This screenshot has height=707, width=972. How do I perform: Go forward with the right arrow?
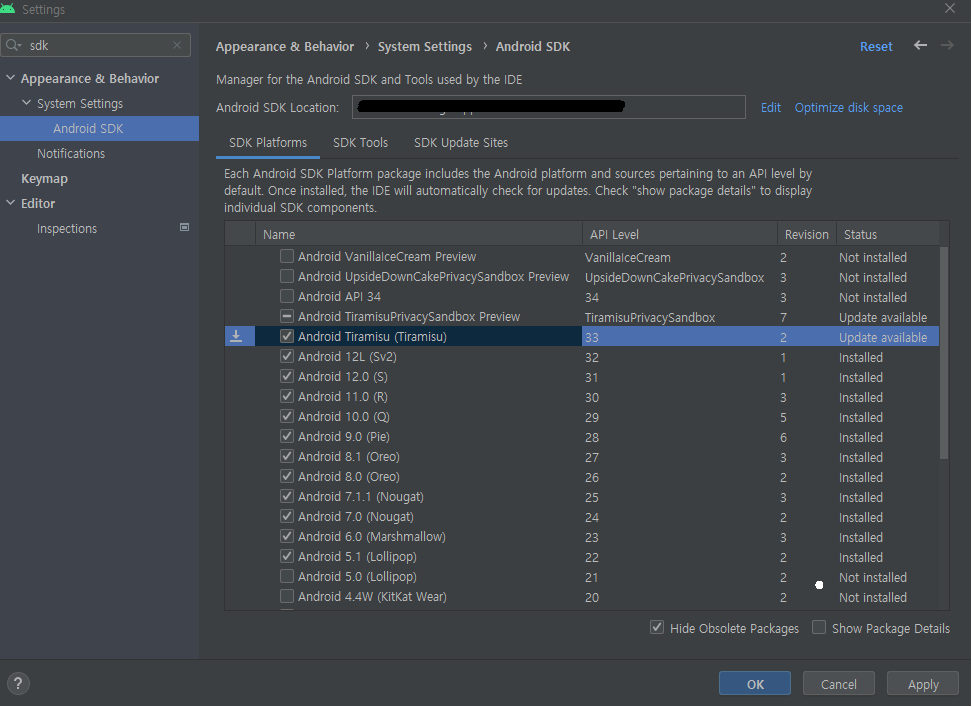coord(947,45)
